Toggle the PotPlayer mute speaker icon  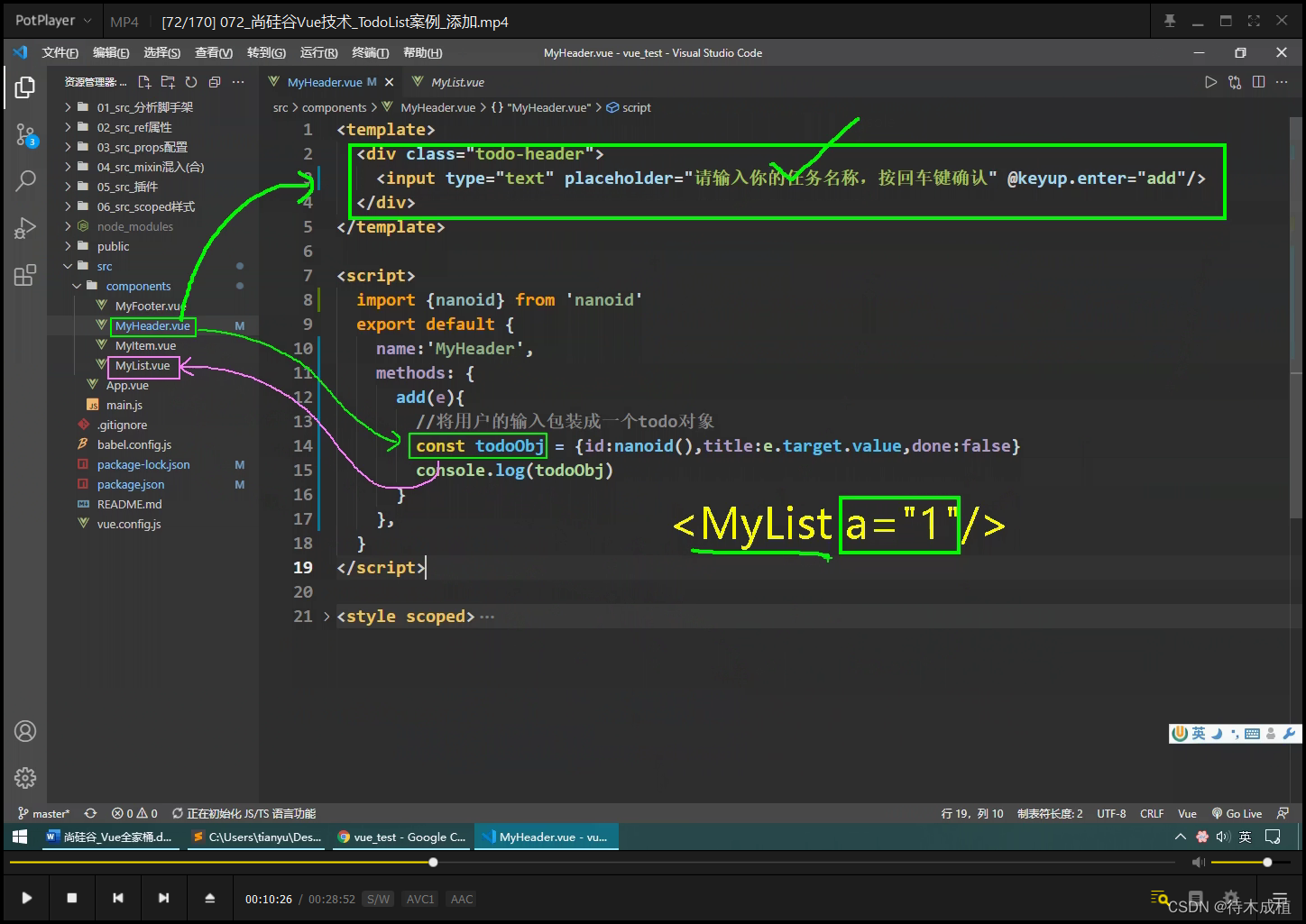1199,863
